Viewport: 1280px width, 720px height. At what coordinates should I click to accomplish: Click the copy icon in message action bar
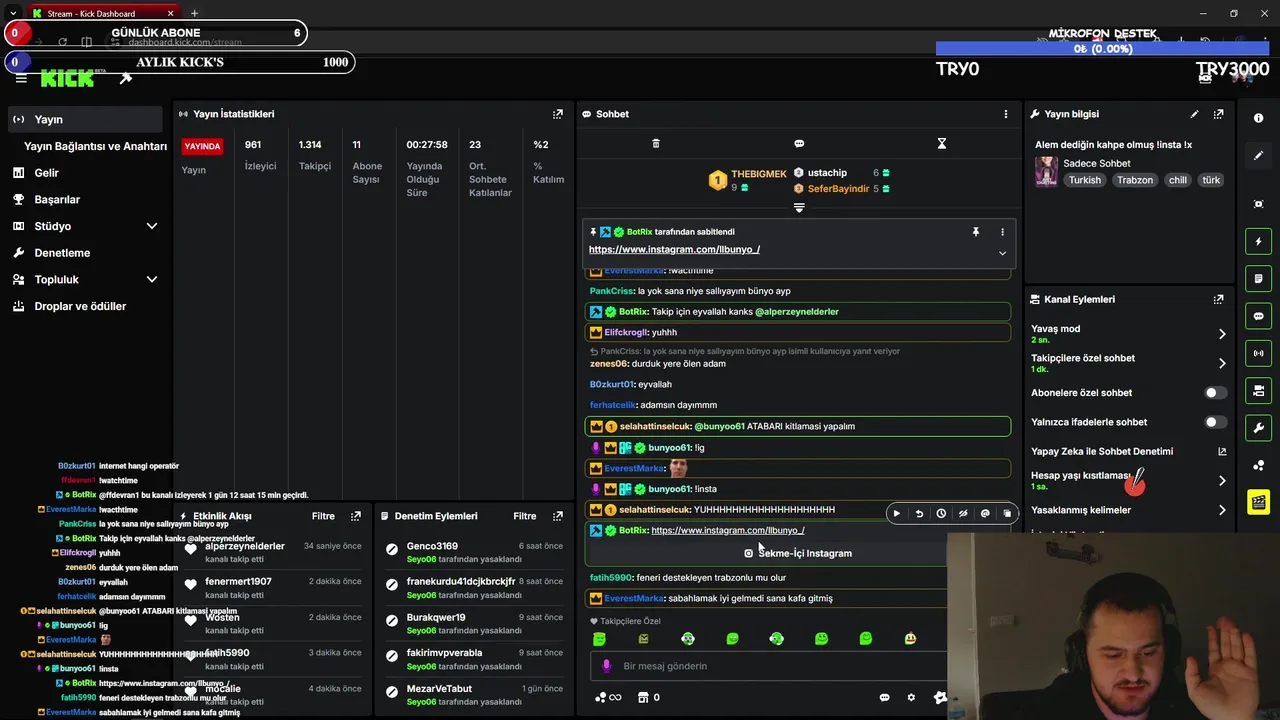pos(1007,514)
